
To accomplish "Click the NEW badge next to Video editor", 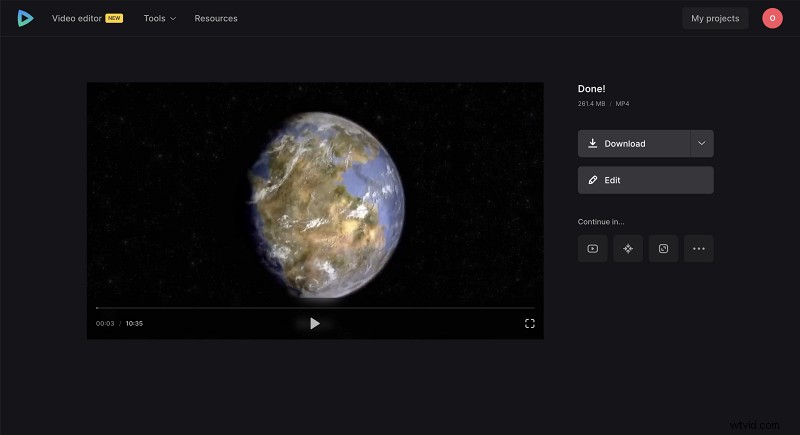I will pos(114,18).
